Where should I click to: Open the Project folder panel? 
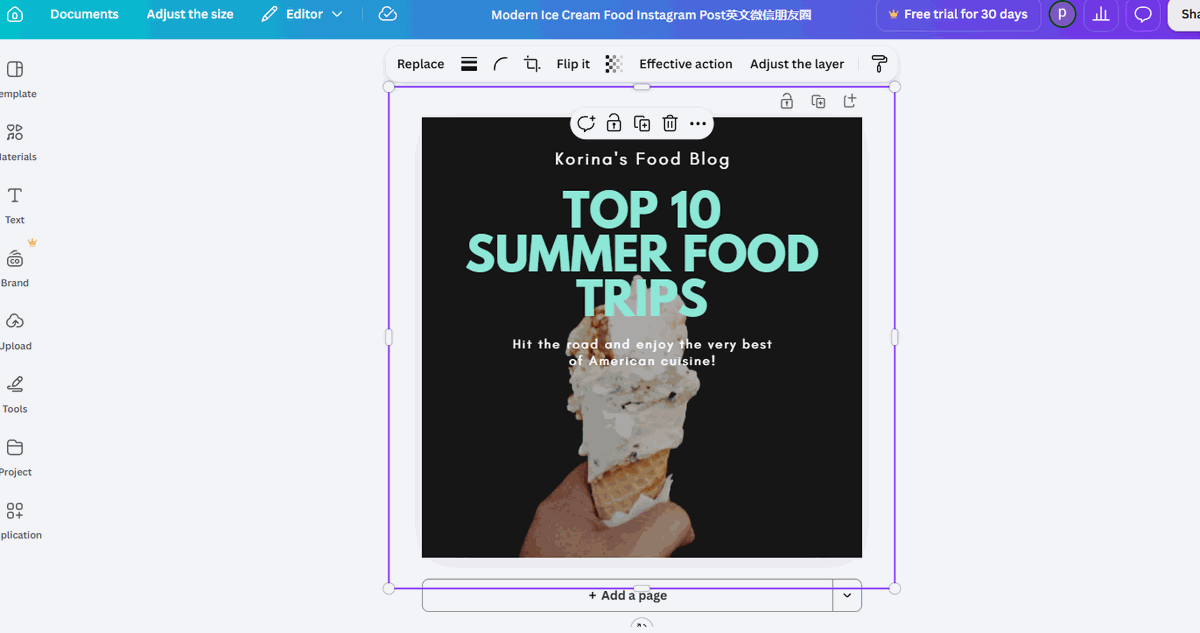tap(15, 457)
